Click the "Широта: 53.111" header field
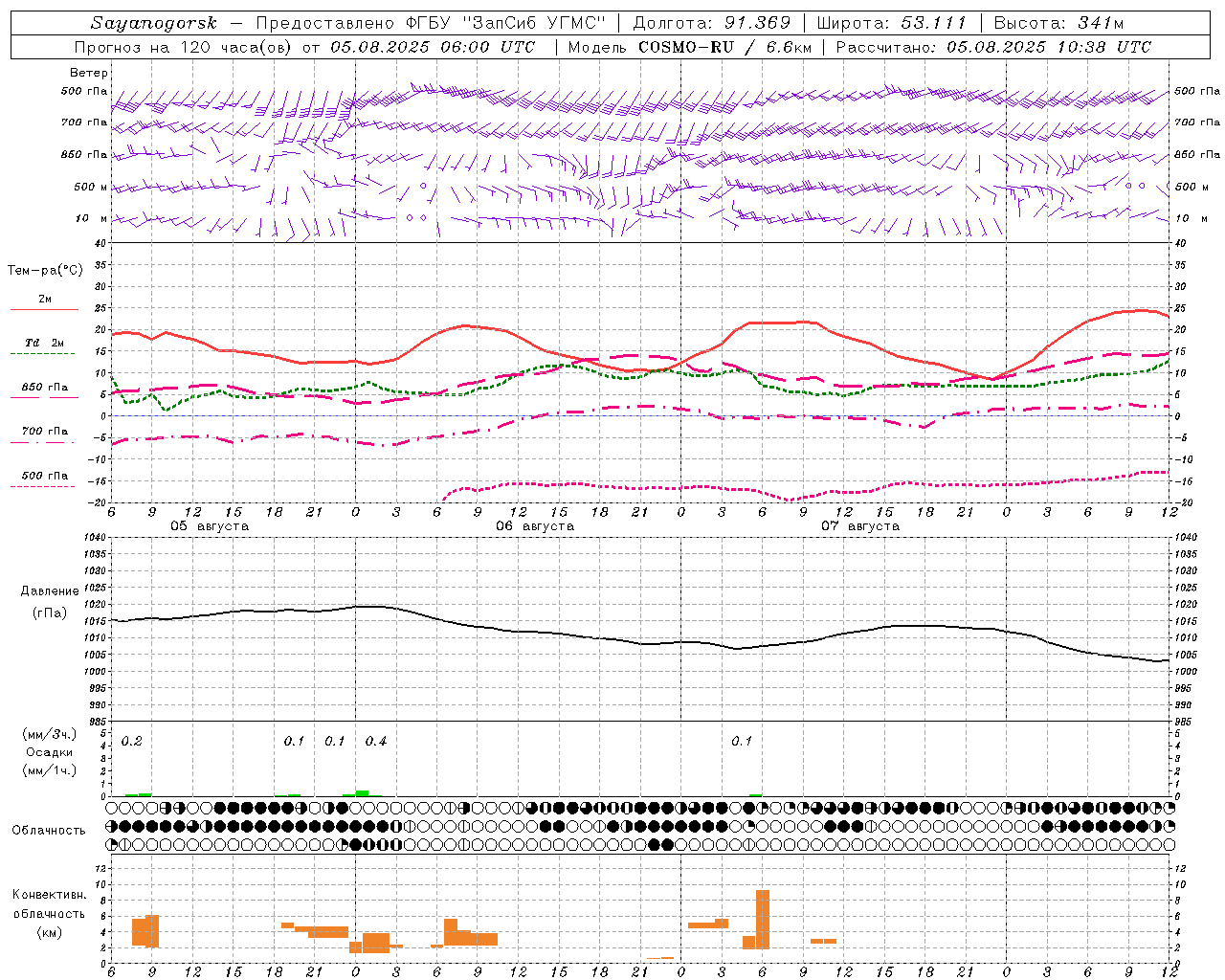Viewport: 1225px width, 980px height. [x=892, y=23]
